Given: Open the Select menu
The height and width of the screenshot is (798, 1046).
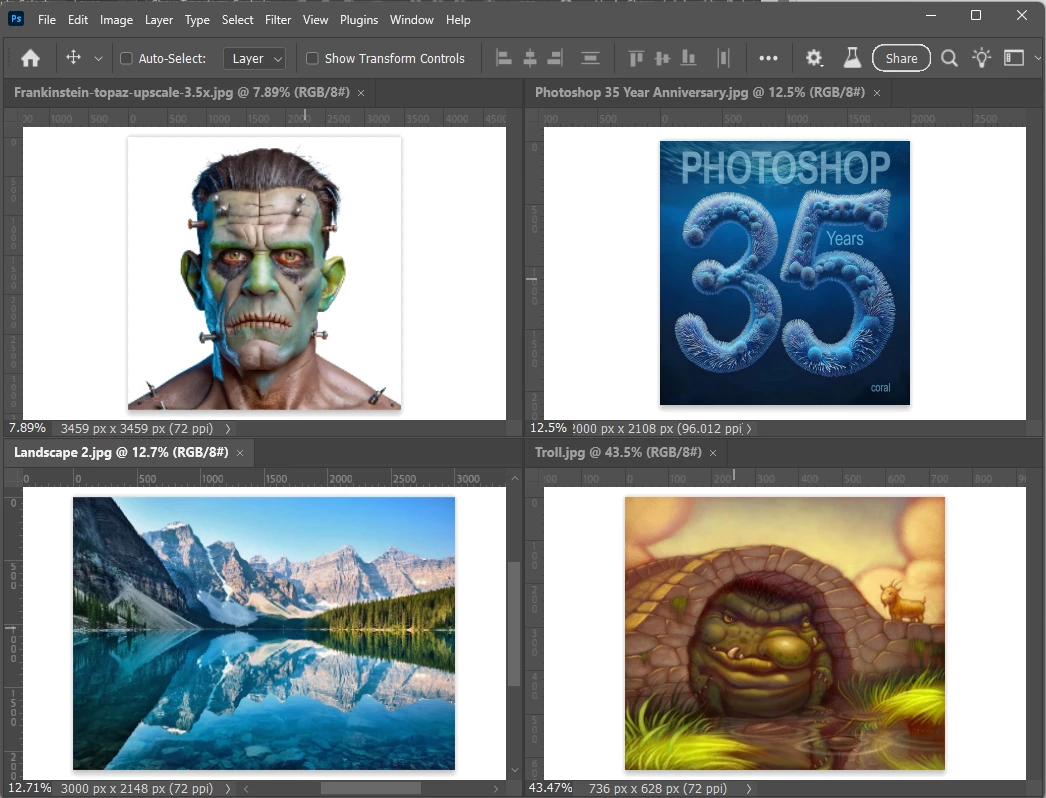Looking at the screenshot, I should [237, 20].
